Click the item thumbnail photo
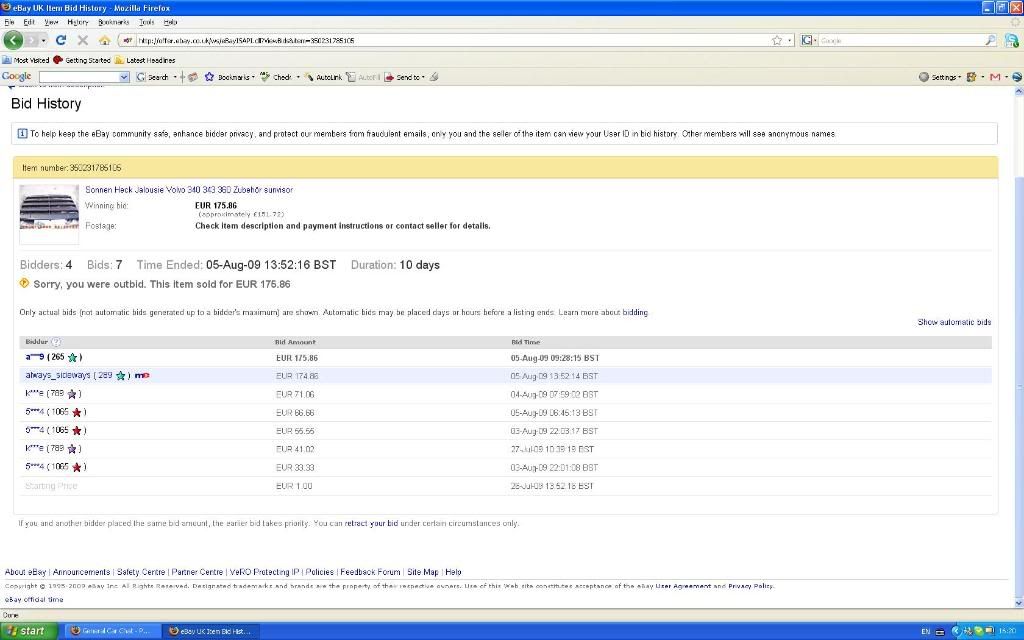Image resolution: width=1024 pixels, height=640 pixels. pos(49,212)
